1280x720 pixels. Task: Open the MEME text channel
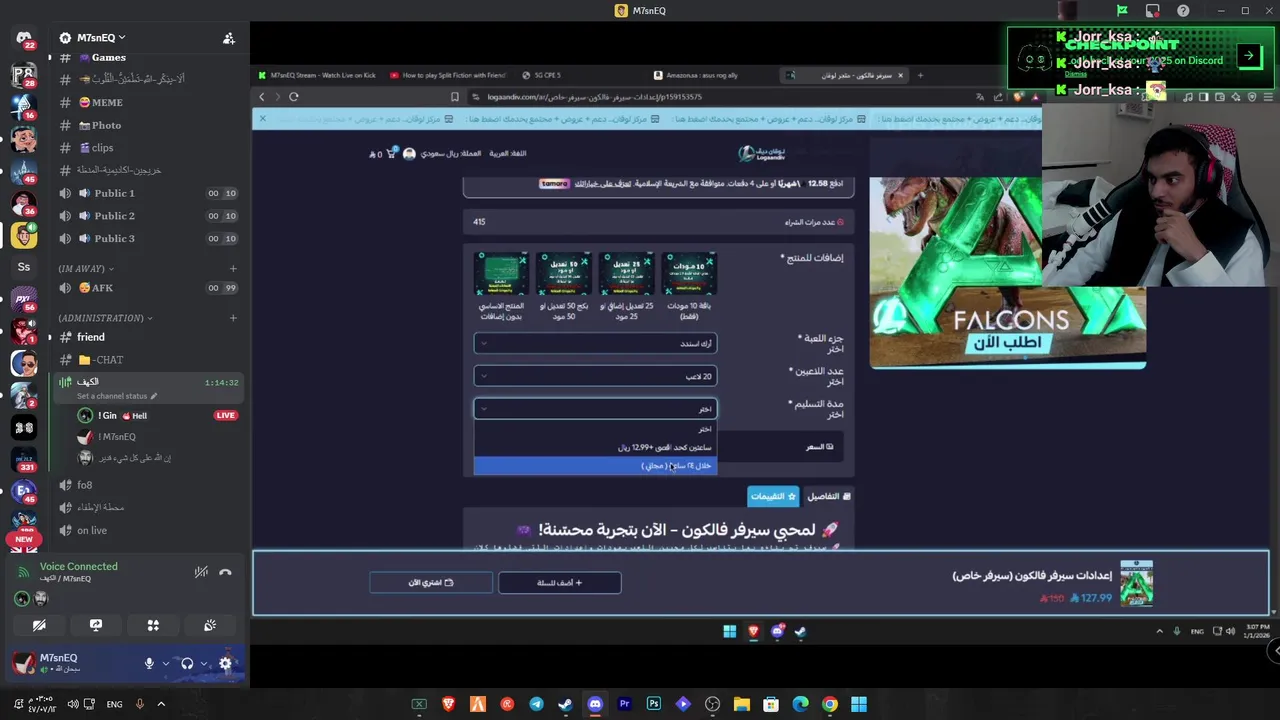[146, 102]
